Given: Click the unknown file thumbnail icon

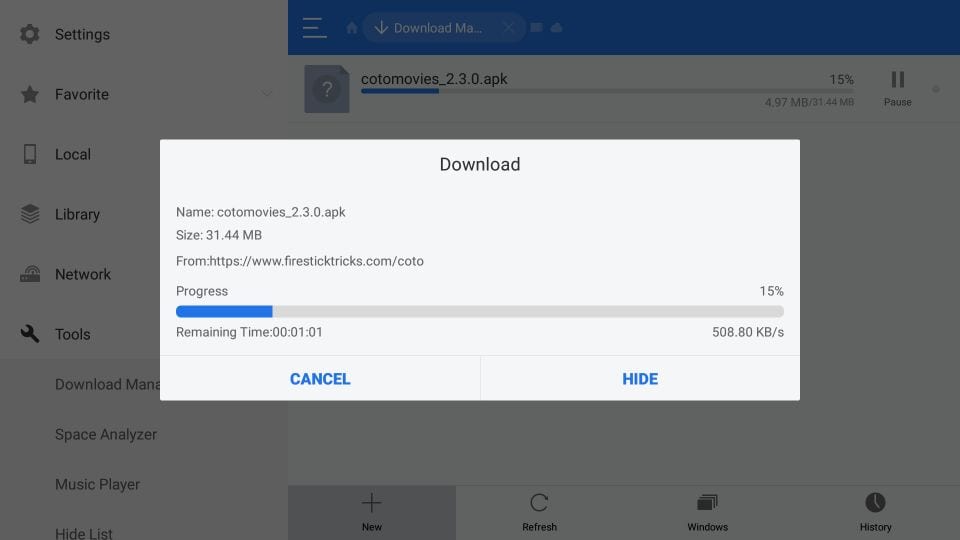Looking at the screenshot, I should (327, 89).
